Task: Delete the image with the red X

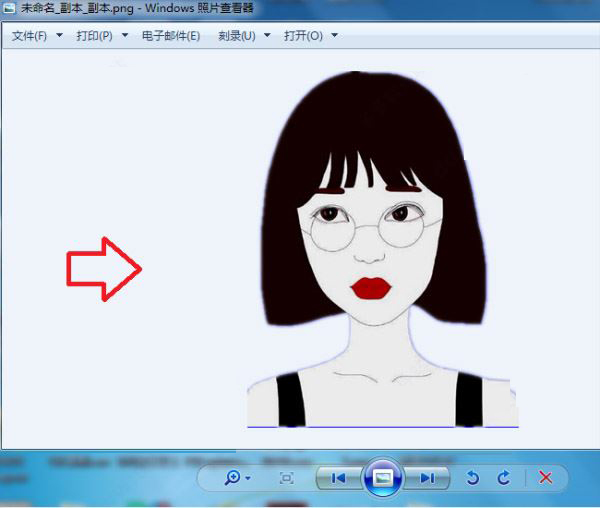Action: [x=545, y=478]
